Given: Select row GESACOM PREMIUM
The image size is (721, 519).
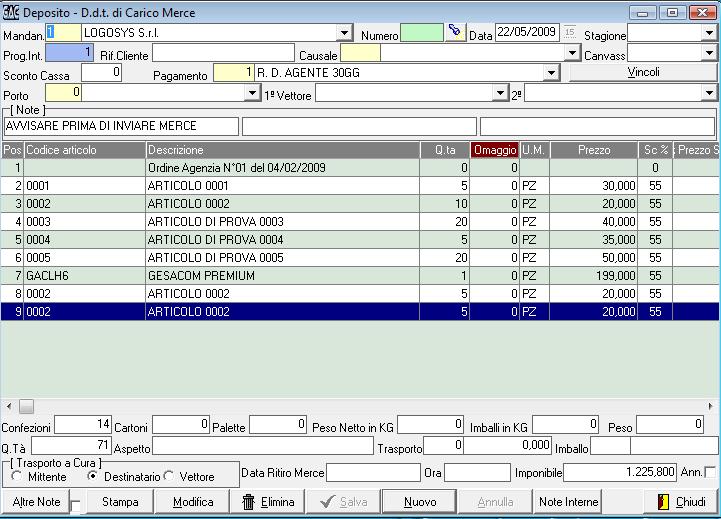Looking at the screenshot, I should click(360, 275).
